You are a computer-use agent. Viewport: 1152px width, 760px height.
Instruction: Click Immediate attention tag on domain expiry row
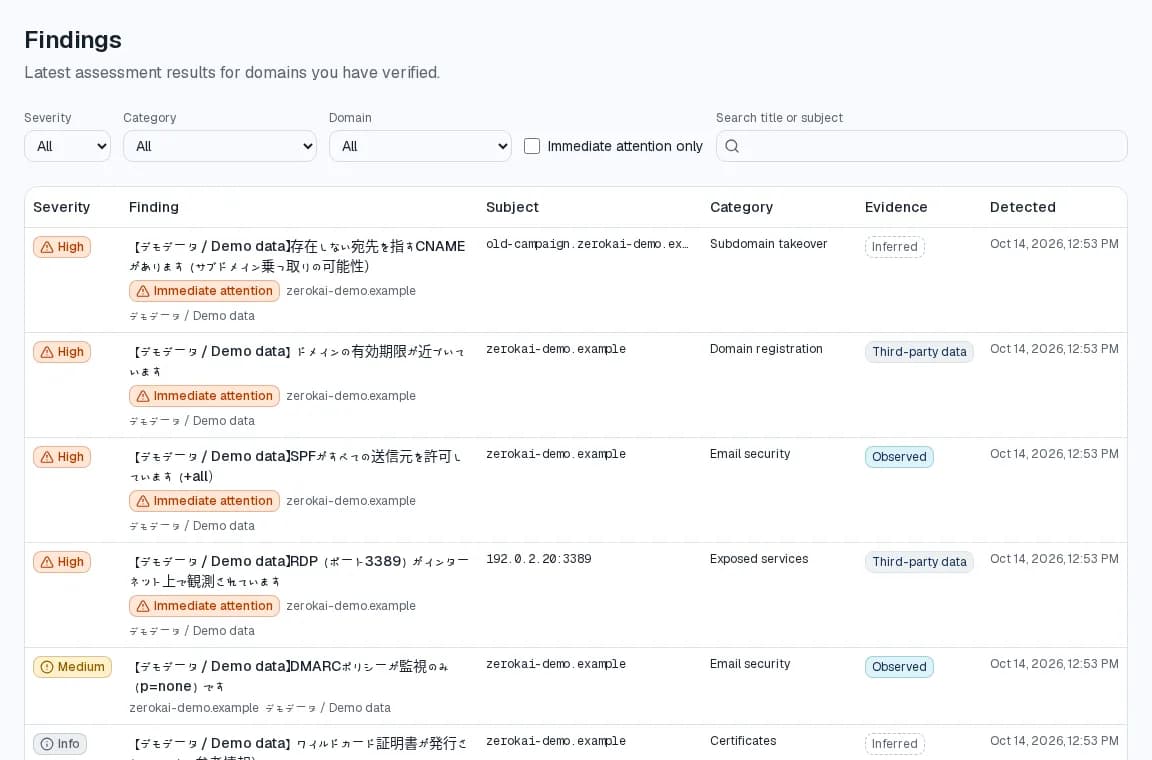[204, 396]
